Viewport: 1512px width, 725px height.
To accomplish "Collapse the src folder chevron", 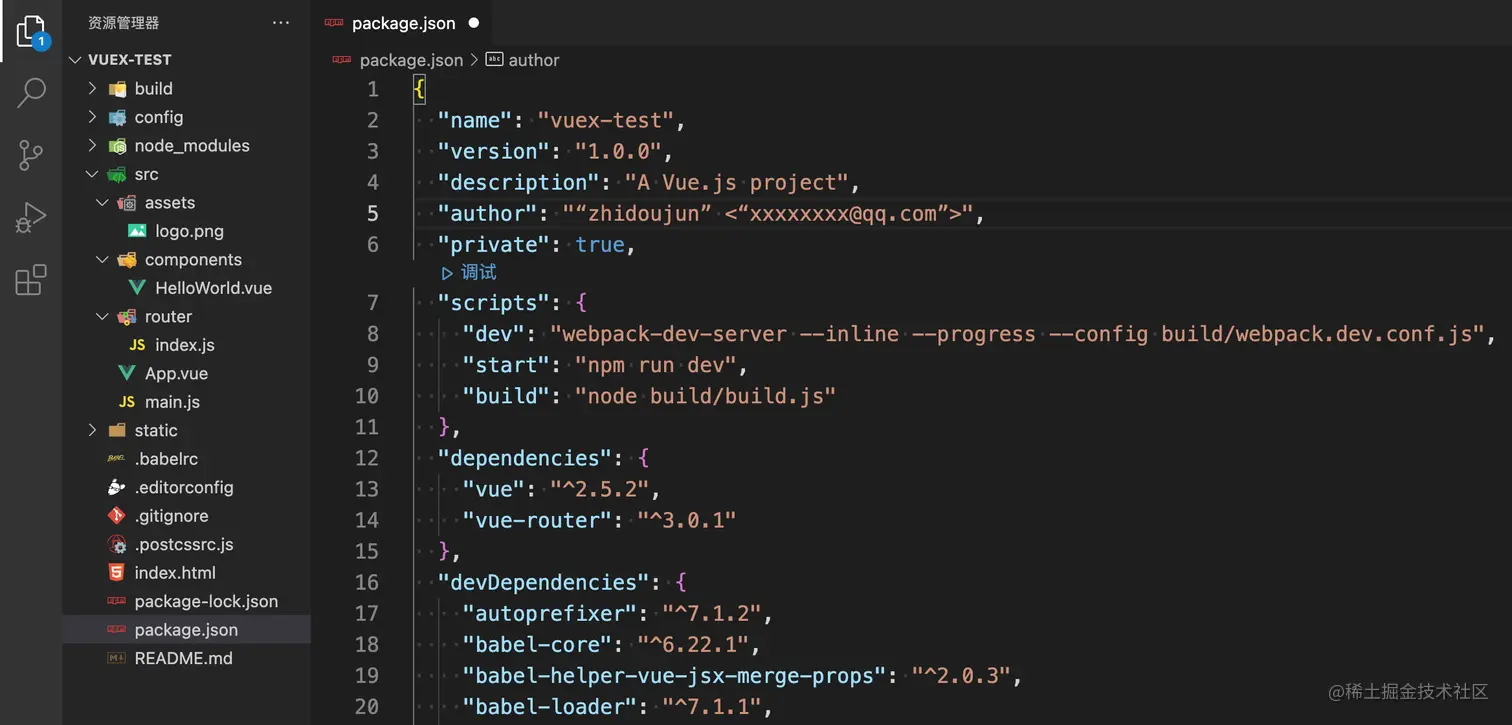I will 92,174.
